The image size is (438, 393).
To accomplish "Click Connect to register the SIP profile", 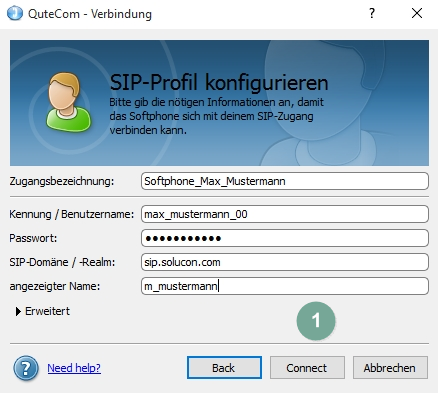I will click(307, 368).
